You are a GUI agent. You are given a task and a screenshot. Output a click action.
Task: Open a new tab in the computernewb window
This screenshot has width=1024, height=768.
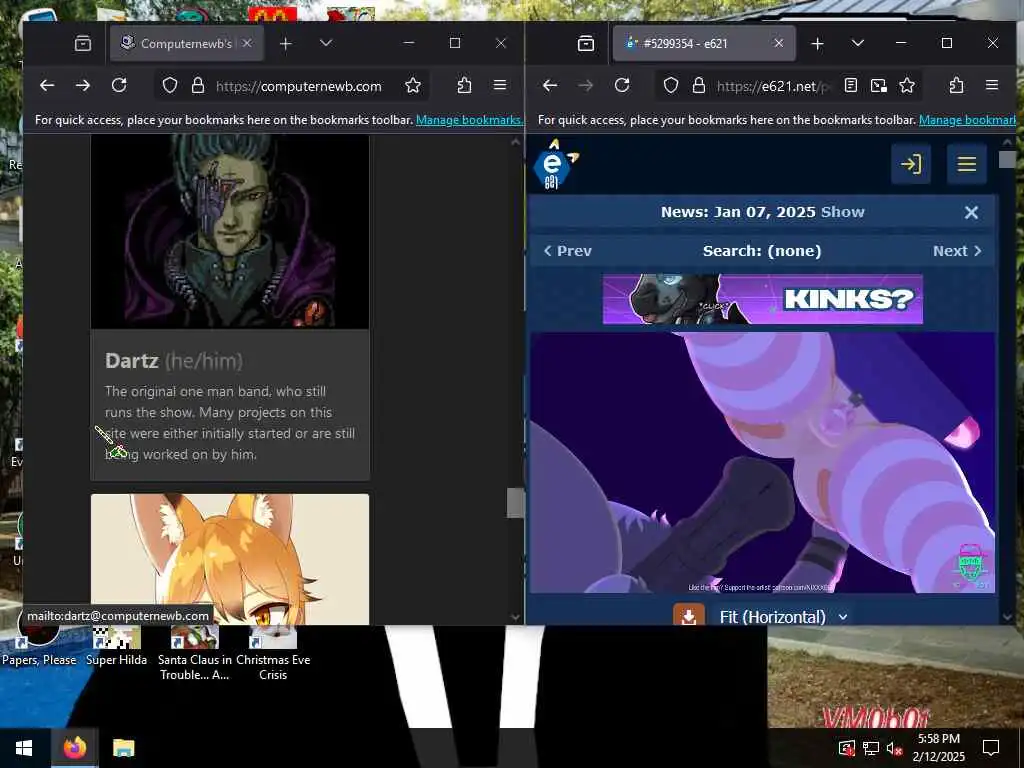[x=285, y=44]
